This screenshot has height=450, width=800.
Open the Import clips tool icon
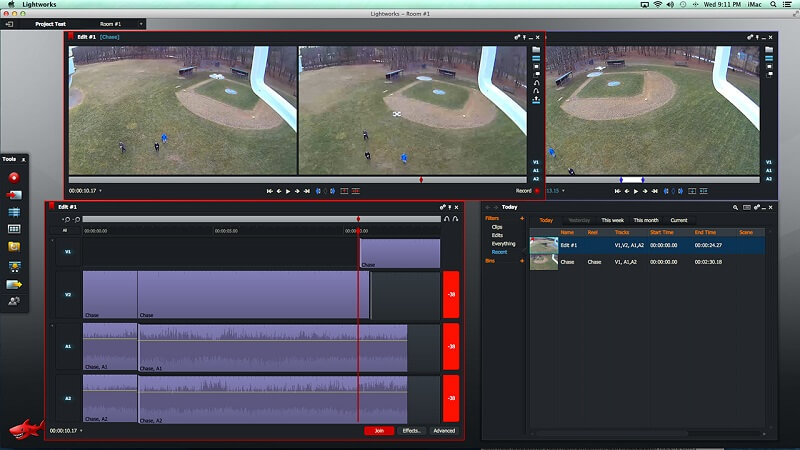(x=14, y=194)
